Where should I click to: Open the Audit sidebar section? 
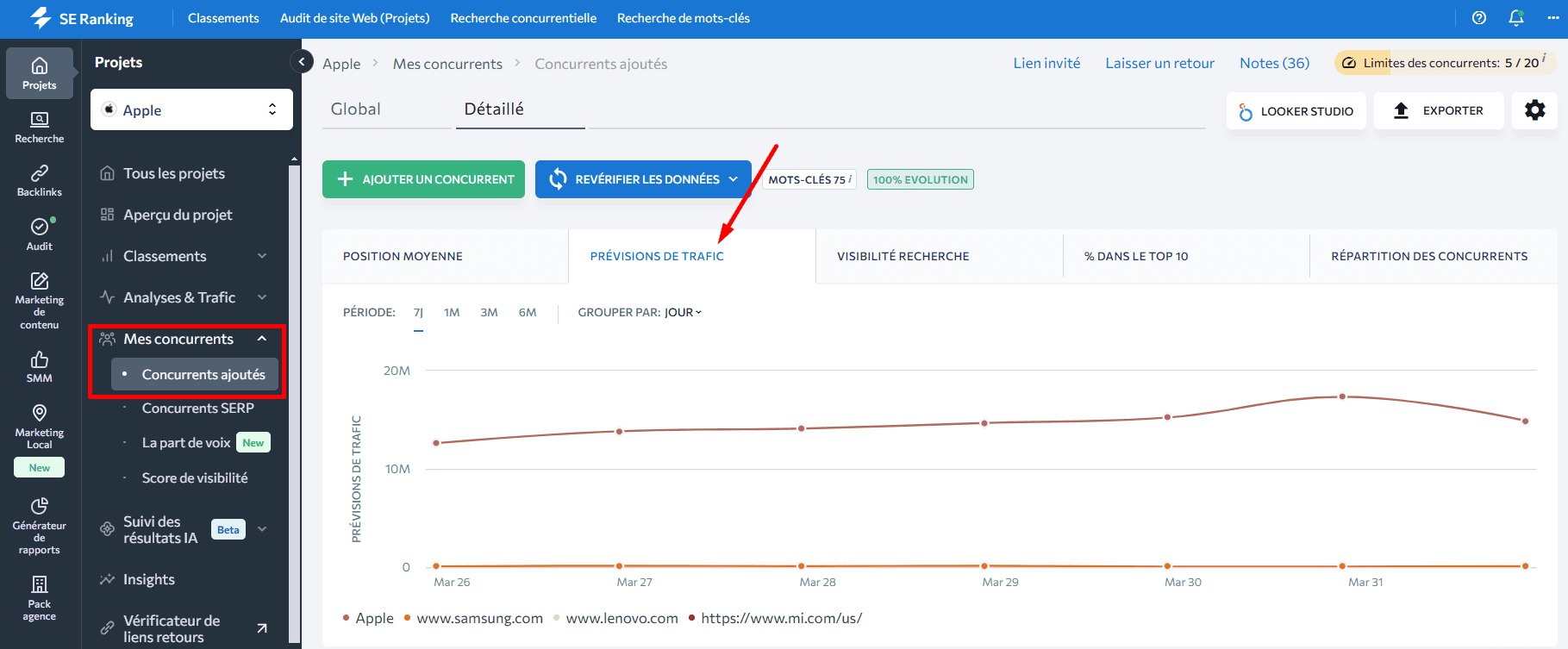coord(40,234)
